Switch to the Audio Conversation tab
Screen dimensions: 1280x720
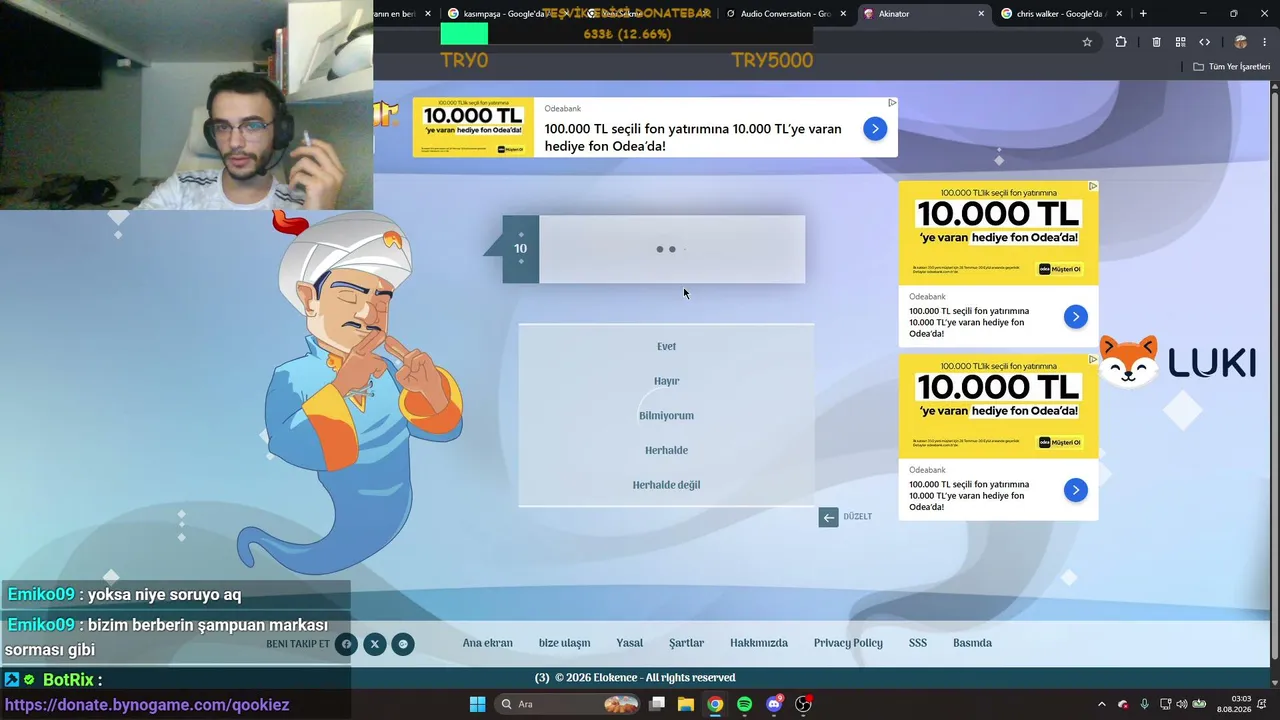pyautogui.click(x=786, y=14)
